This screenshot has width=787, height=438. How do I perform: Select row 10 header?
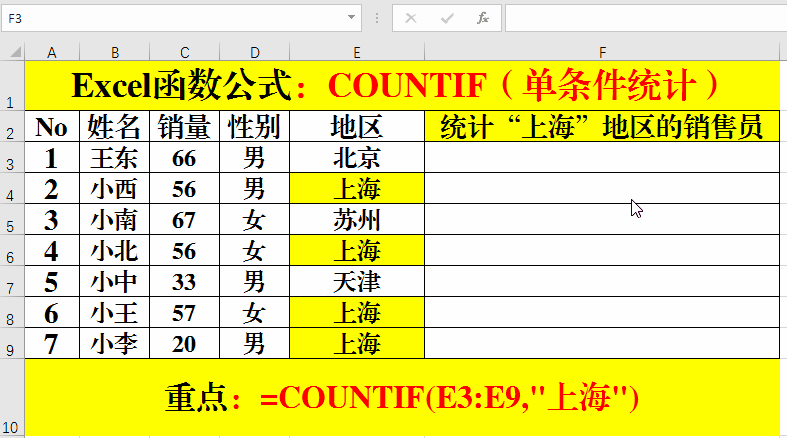click(12, 398)
